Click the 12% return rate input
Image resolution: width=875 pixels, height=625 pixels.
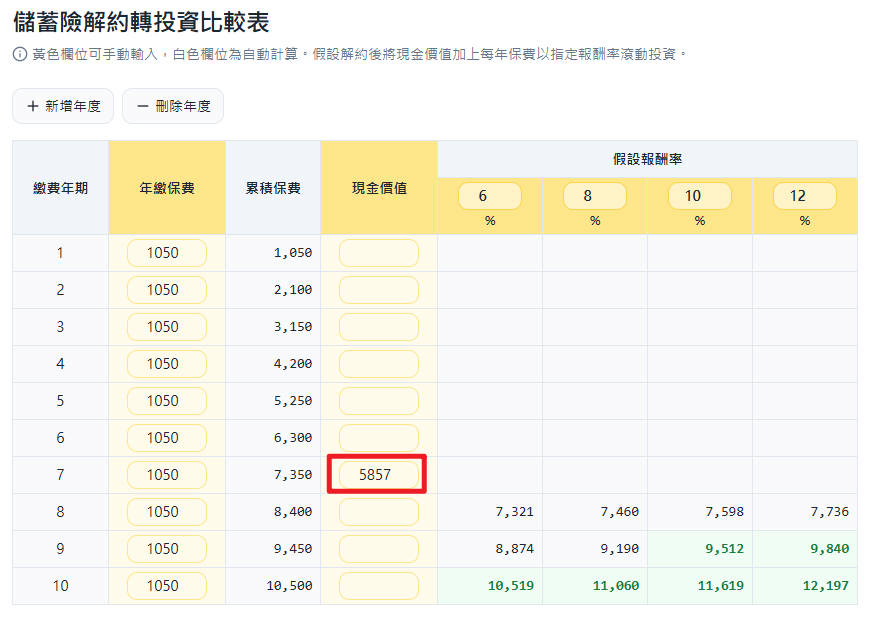(804, 196)
